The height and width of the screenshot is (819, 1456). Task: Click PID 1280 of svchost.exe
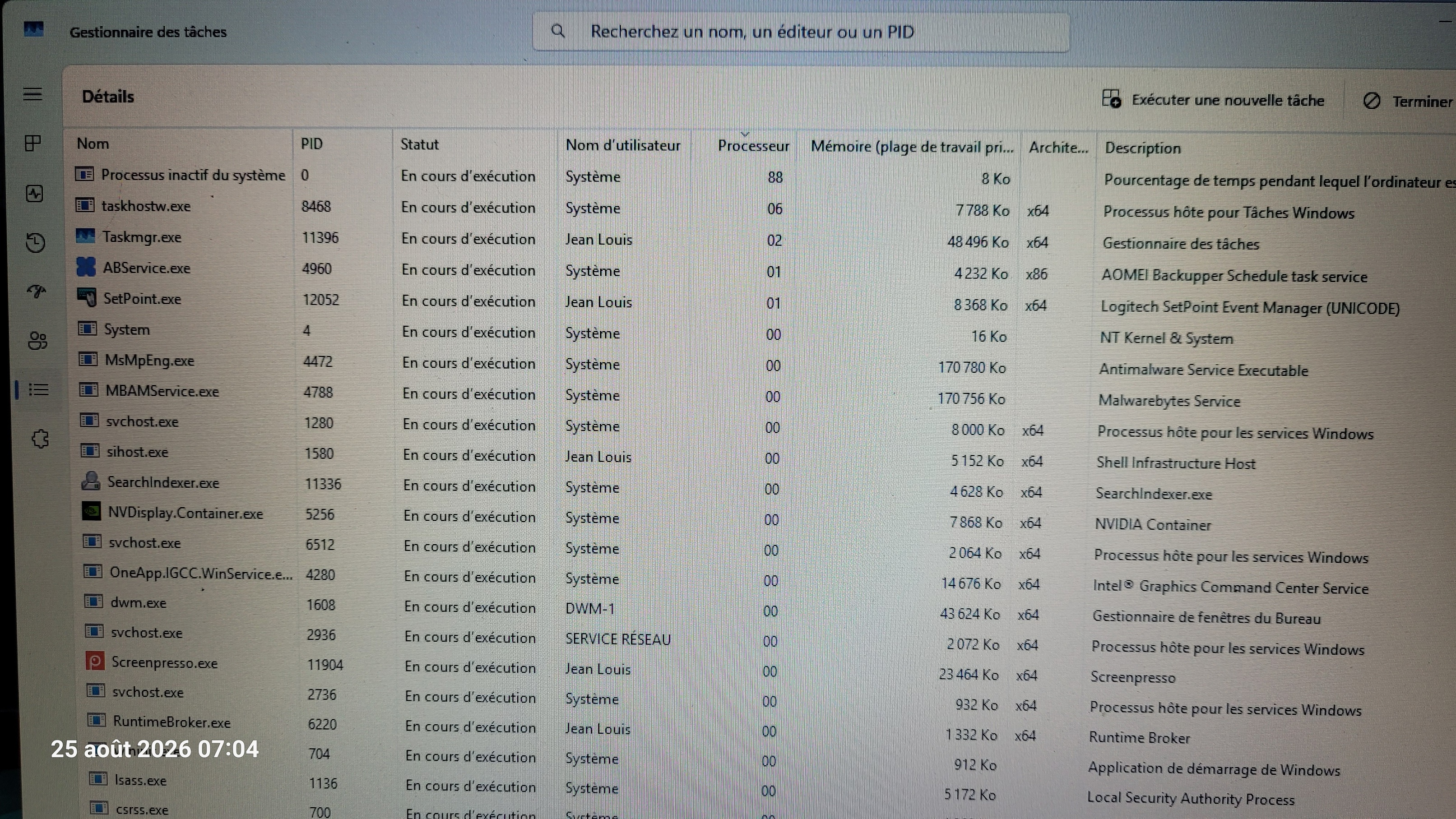[x=319, y=423]
